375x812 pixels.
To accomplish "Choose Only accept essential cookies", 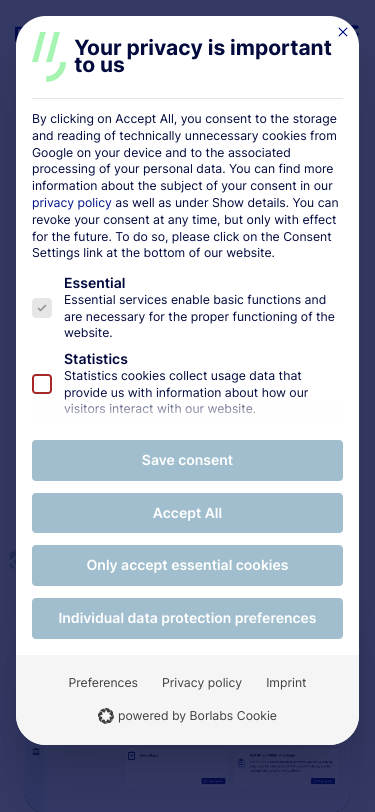I will [188, 566].
